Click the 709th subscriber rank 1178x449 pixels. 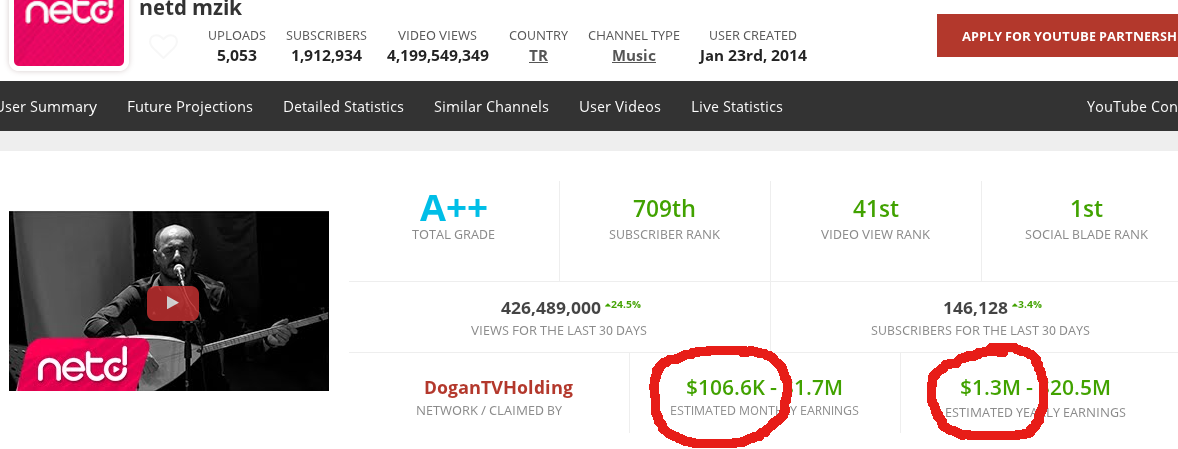point(664,208)
